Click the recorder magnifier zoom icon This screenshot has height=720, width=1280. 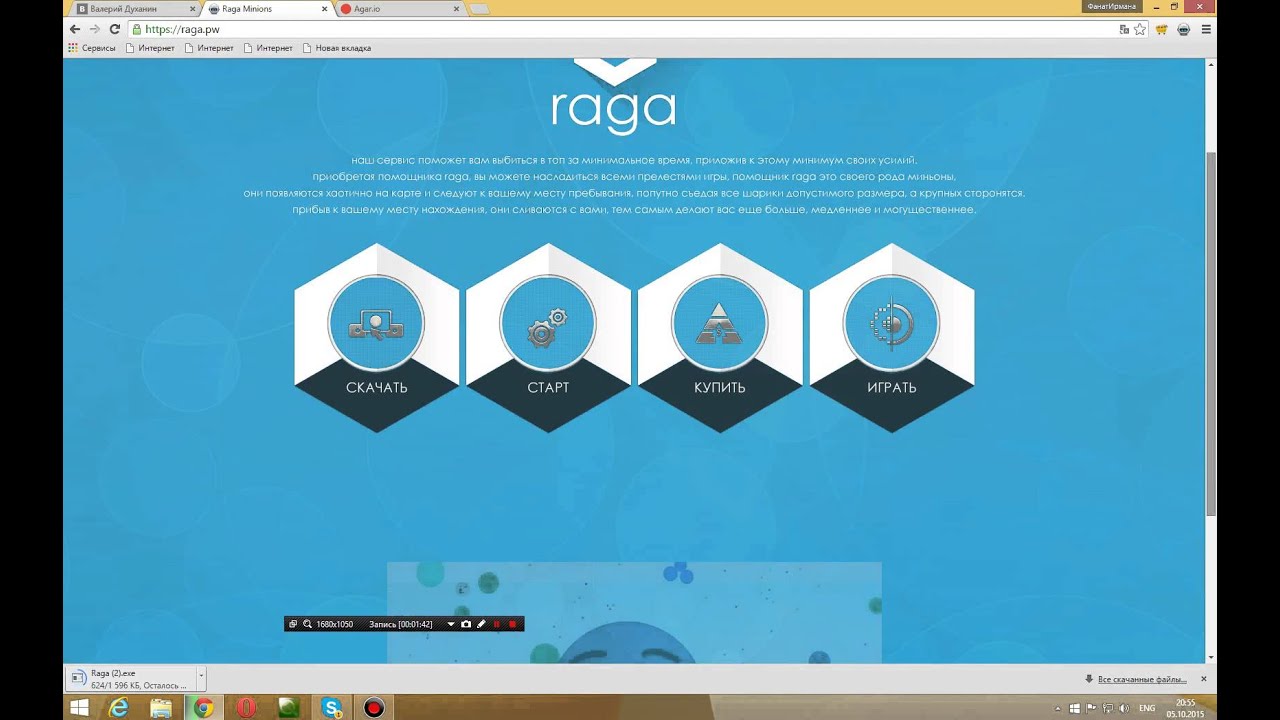(x=307, y=624)
